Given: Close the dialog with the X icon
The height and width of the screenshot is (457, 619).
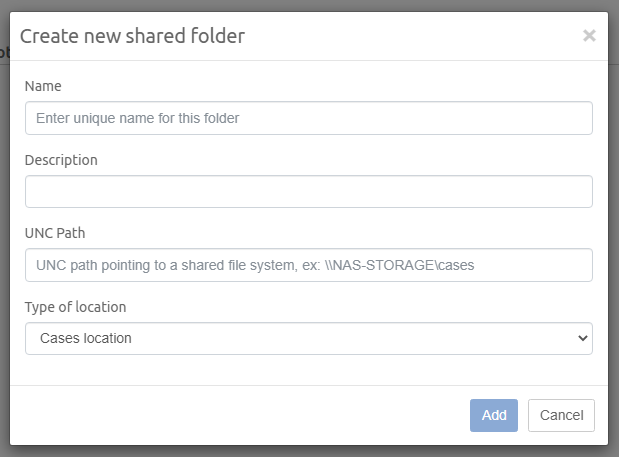Looking at the screenshot, I should click(589, 36).
